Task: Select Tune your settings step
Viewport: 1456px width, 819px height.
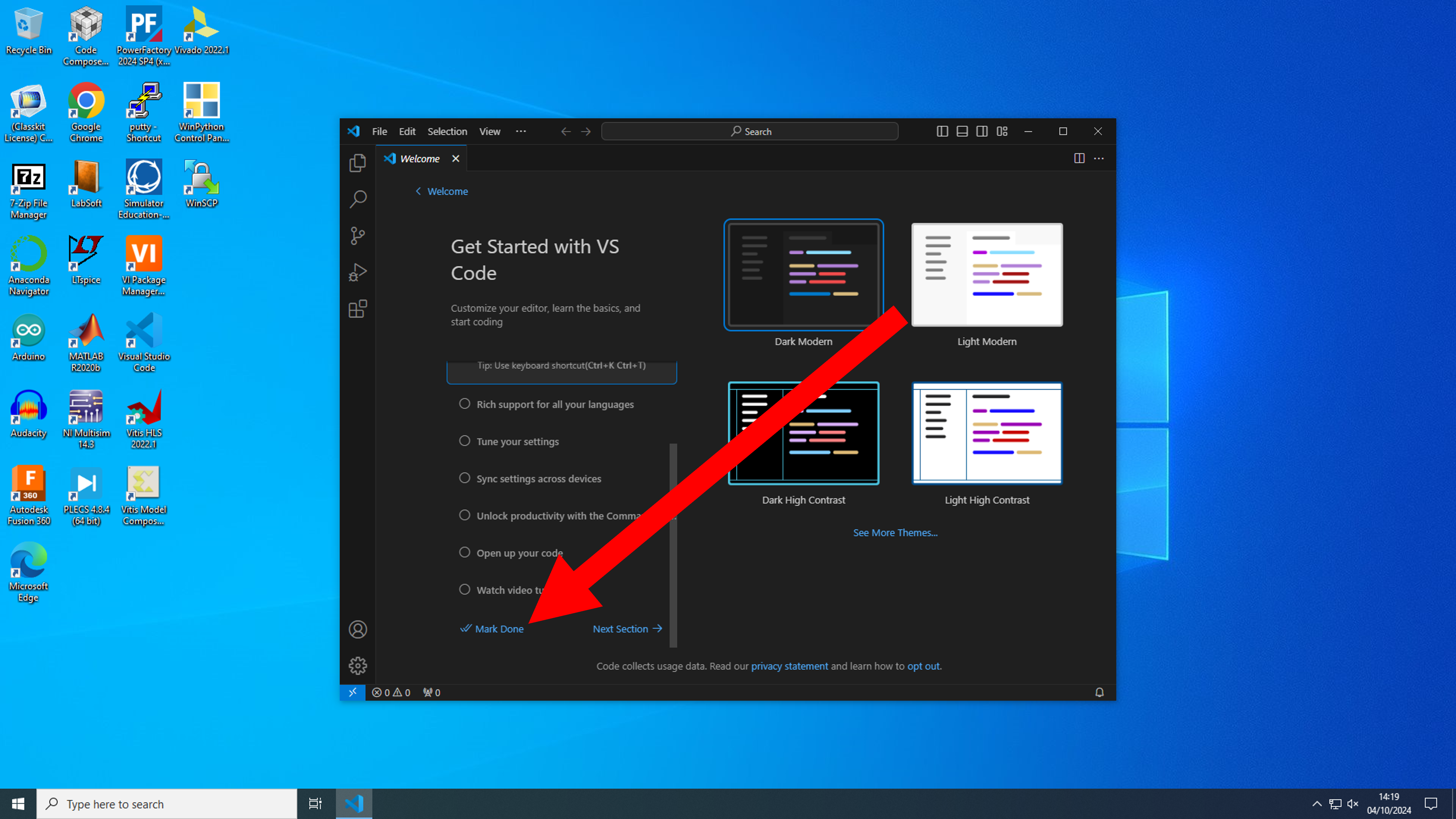Action: tap(561, 441)
